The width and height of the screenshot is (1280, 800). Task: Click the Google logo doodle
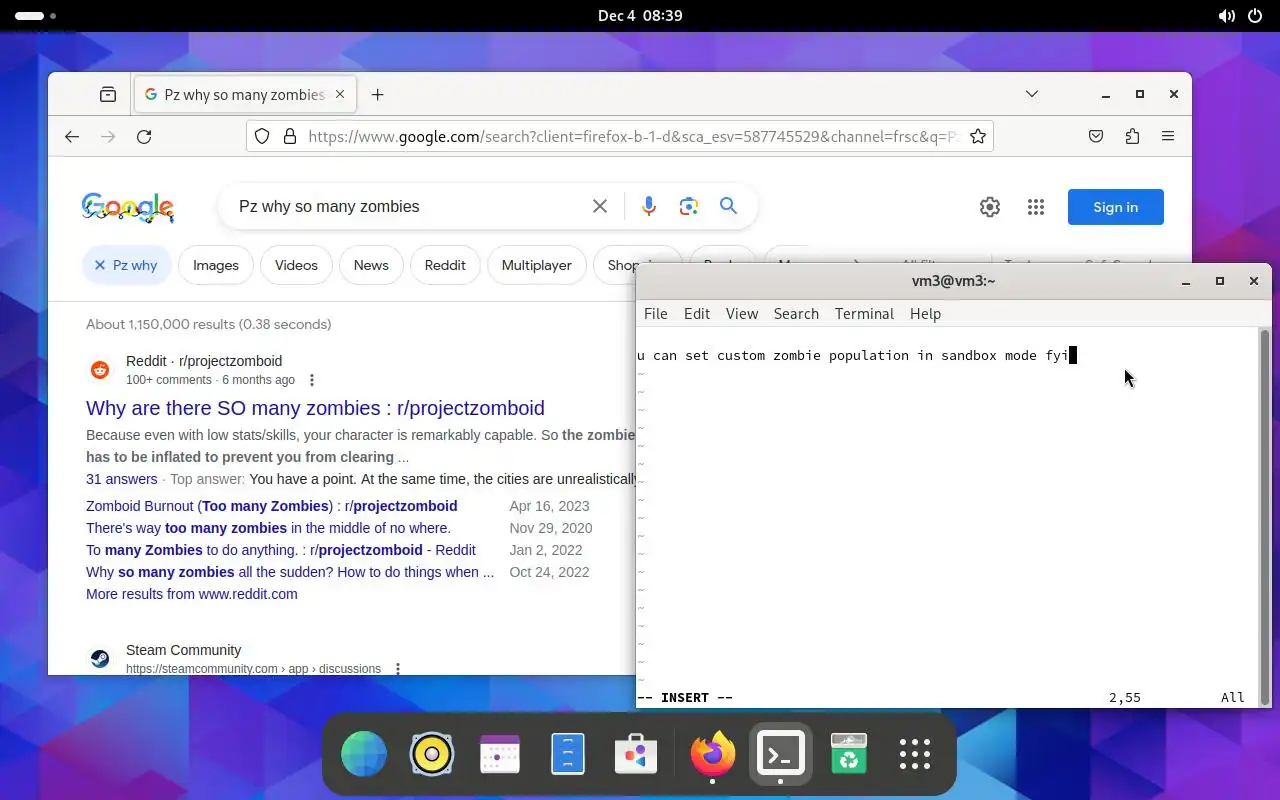click(128, 207)
